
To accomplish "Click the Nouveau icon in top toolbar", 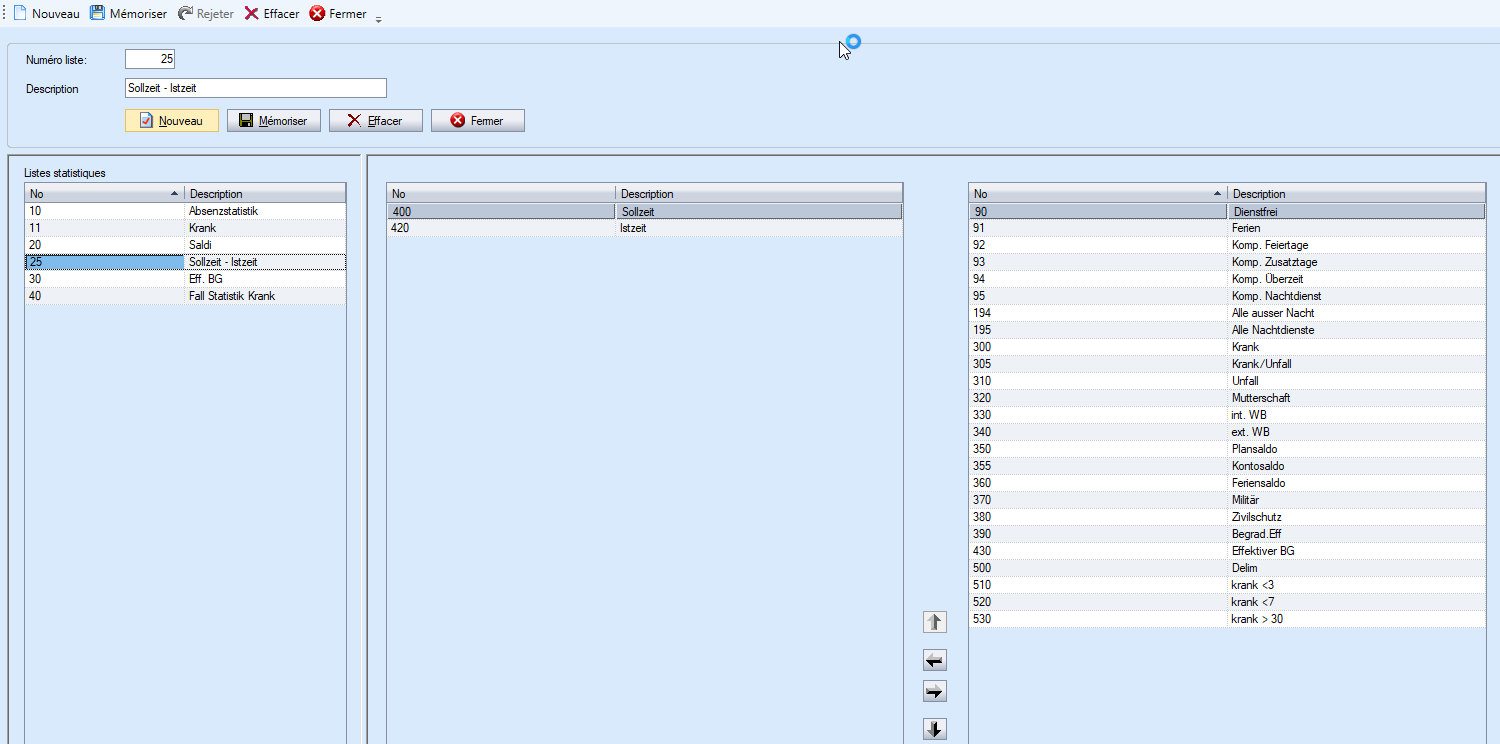I will [x=20, y=14].
